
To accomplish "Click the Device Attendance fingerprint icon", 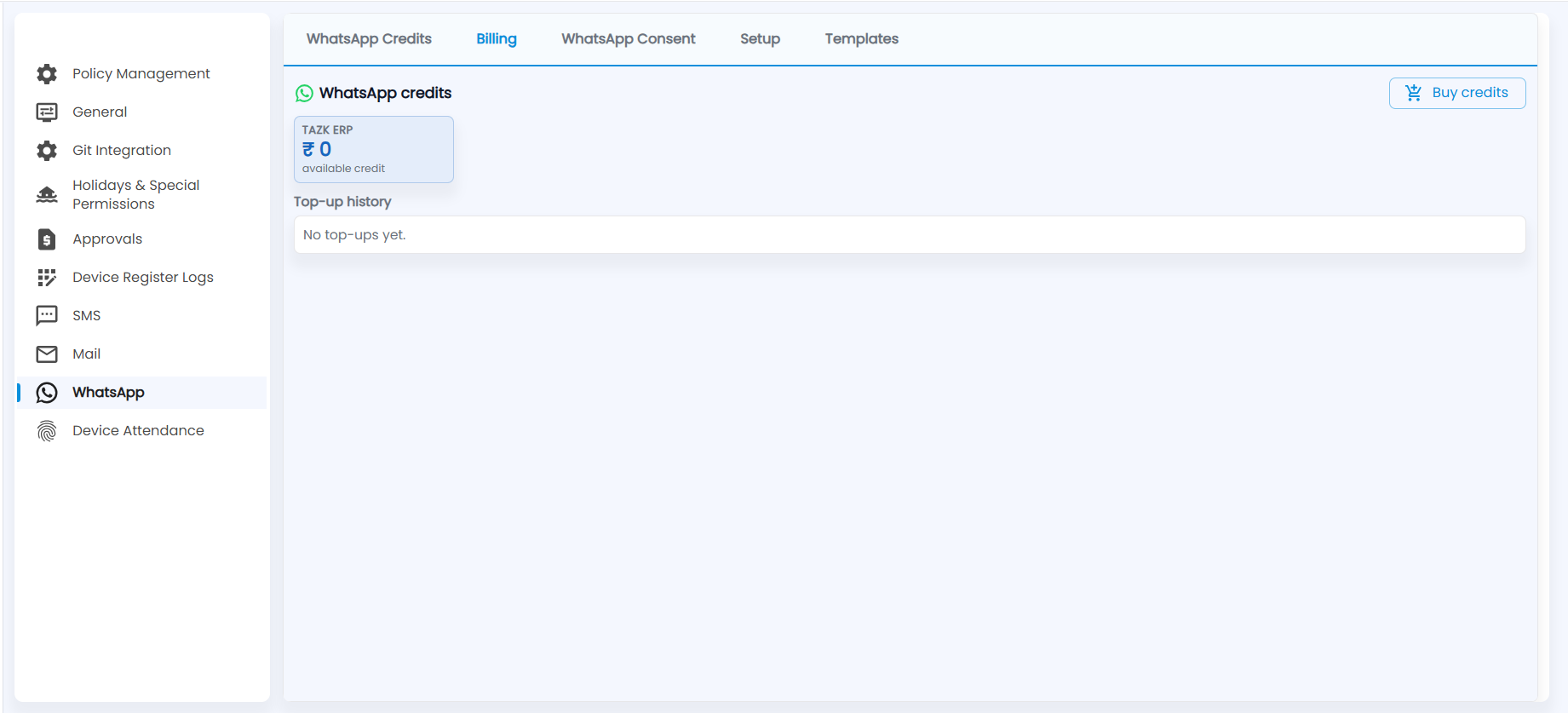I will point(47,431).
